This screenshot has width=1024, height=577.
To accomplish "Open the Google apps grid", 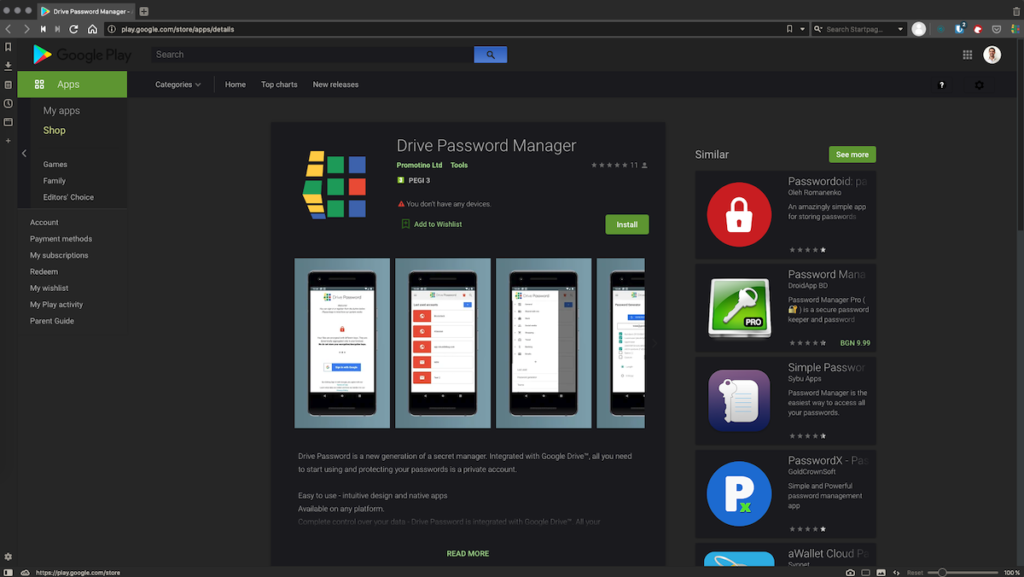I will 967,55.
